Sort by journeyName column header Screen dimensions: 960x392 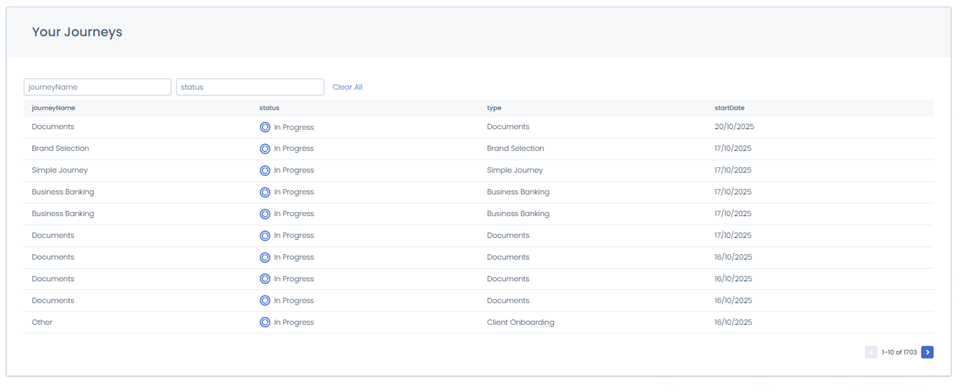point(53,108)
